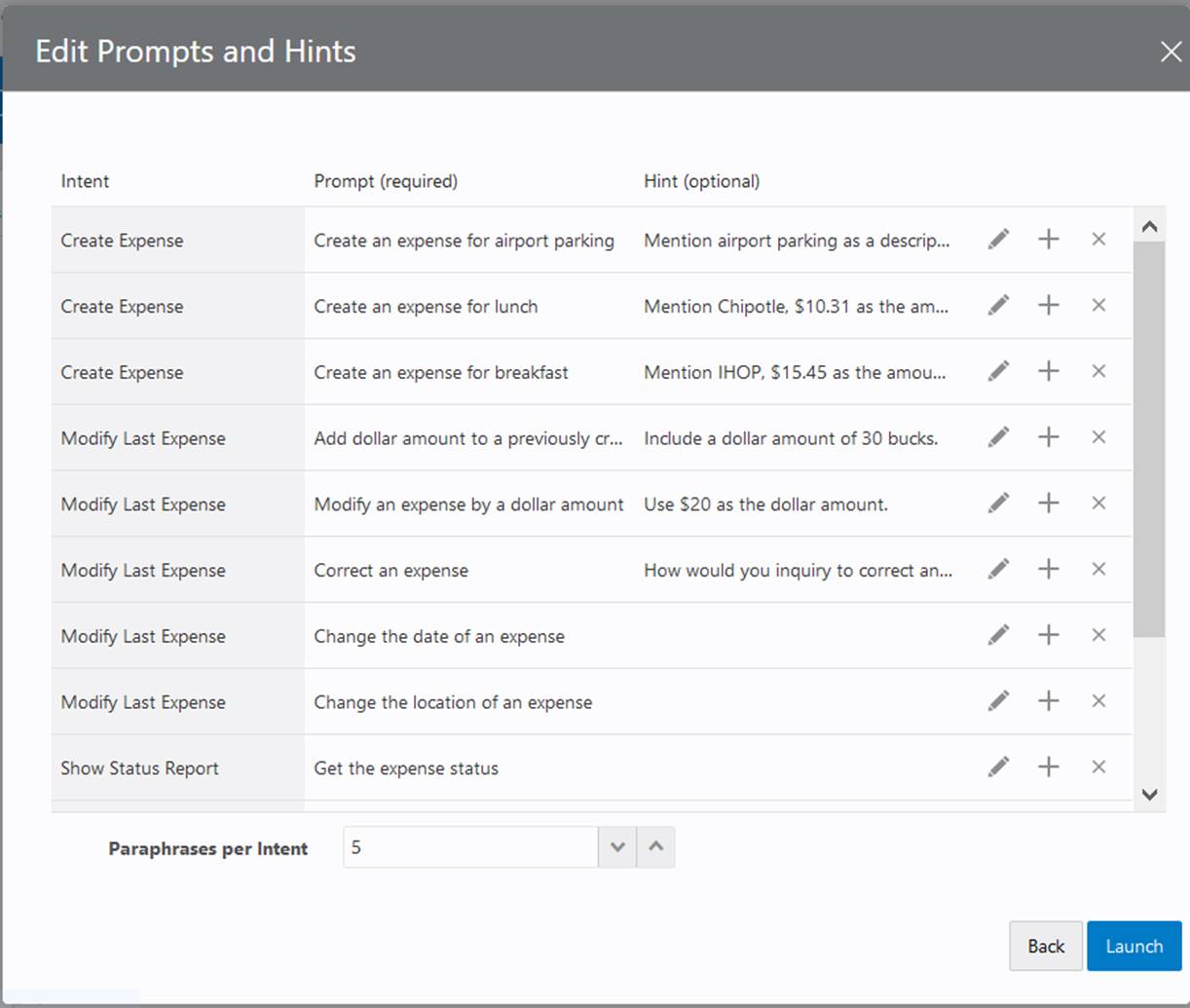
Task: Close the Edit Prompts and Hints dialog
Action: click(x=1171, y=52)
